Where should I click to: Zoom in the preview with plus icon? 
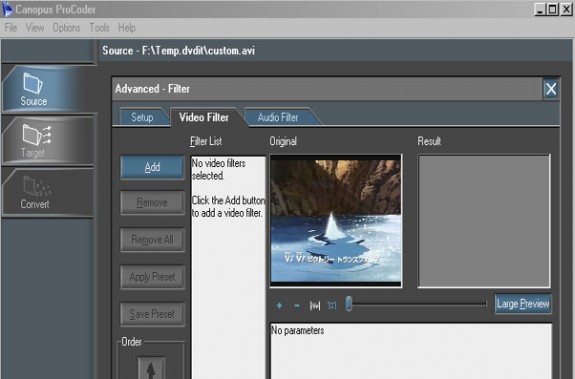click(279, 305)
